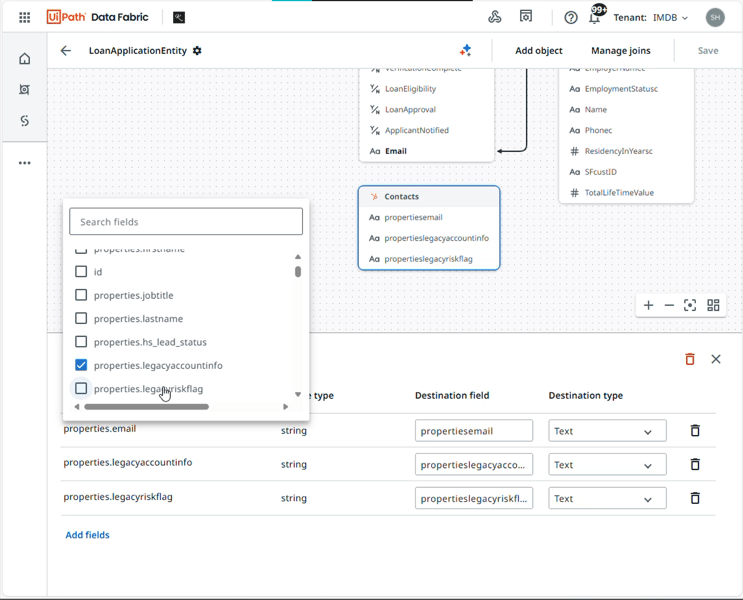
Task: Zoom in on the canvas
Action: click(648, 305)
